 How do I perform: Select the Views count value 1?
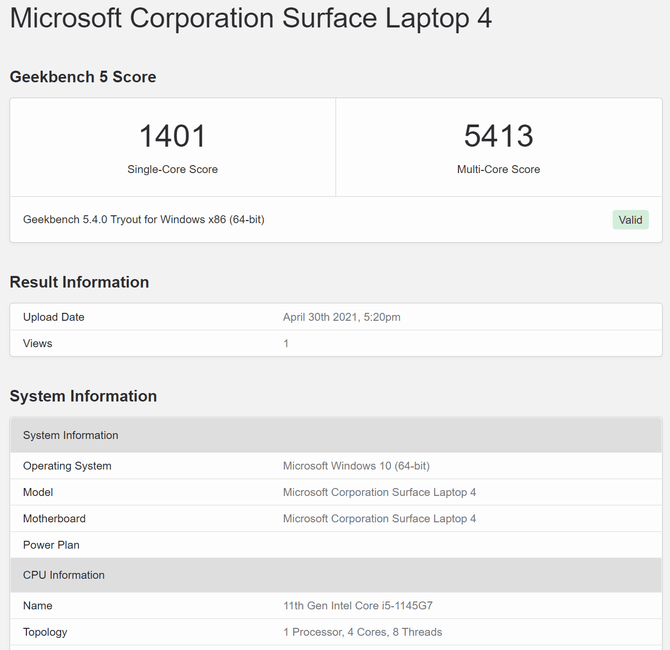[286, 344]
